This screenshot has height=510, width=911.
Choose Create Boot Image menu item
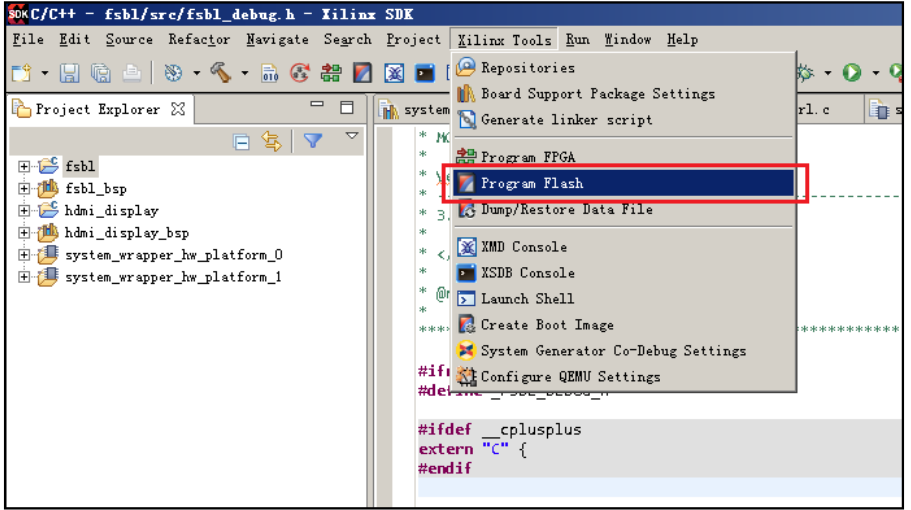tap(623, 325)
